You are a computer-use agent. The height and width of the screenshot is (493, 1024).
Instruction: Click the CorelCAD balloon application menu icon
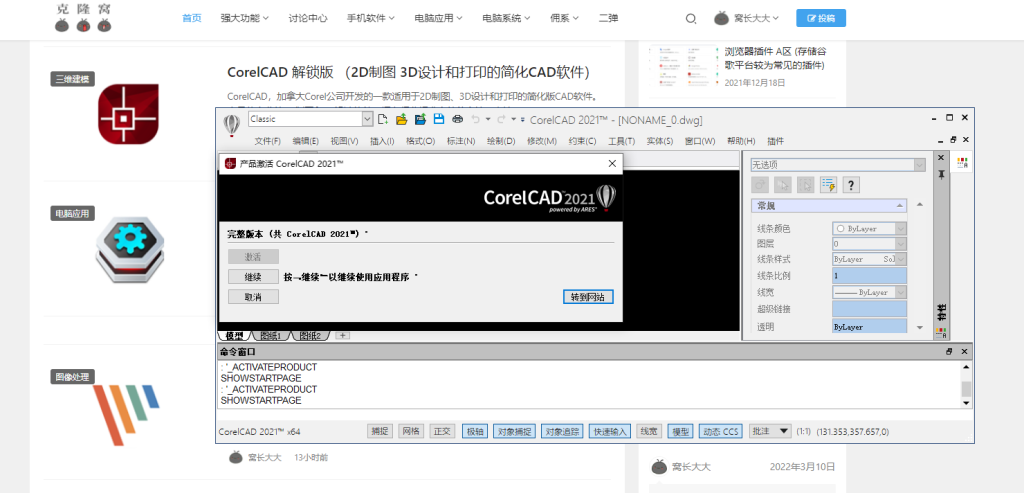232,125
